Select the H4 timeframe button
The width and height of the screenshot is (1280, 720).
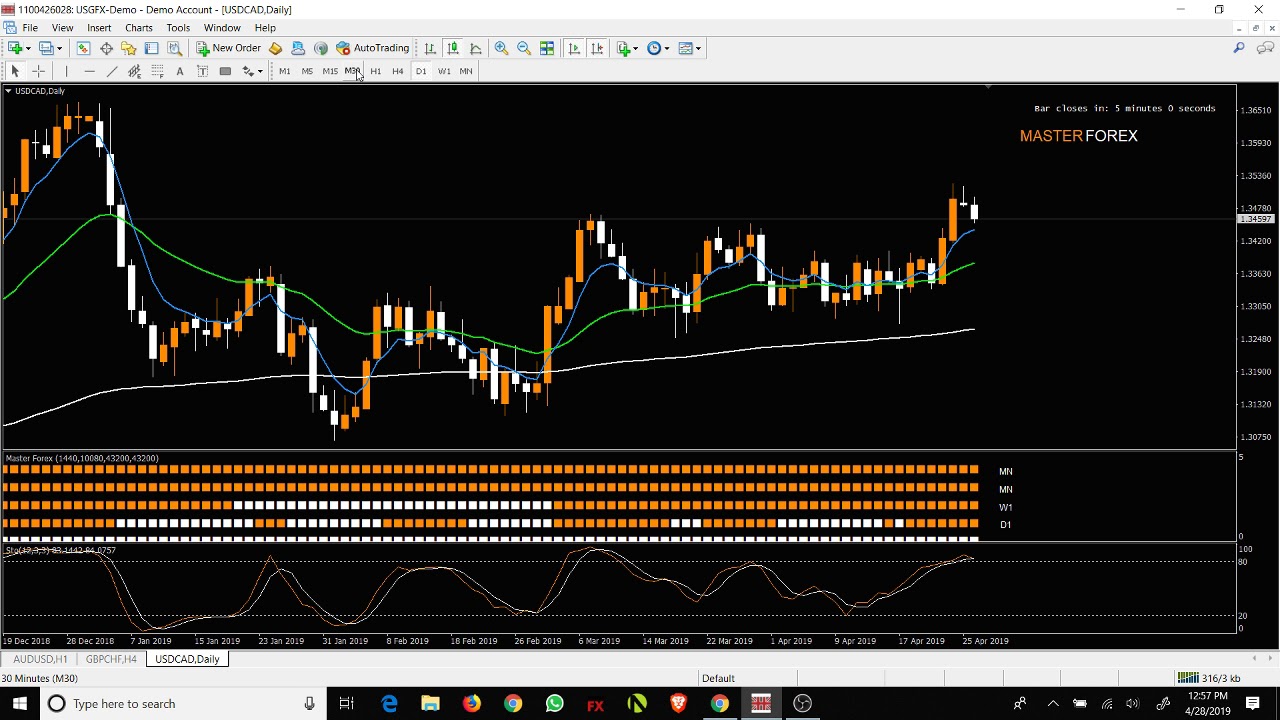(398, 71)
